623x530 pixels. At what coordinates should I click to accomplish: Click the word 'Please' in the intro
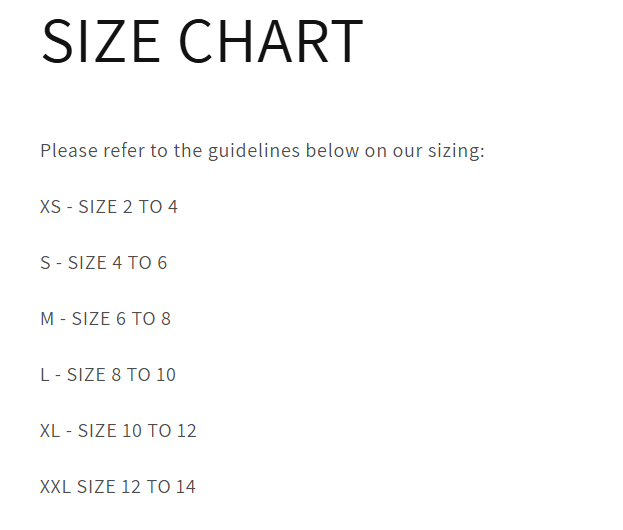coord(69,151)
